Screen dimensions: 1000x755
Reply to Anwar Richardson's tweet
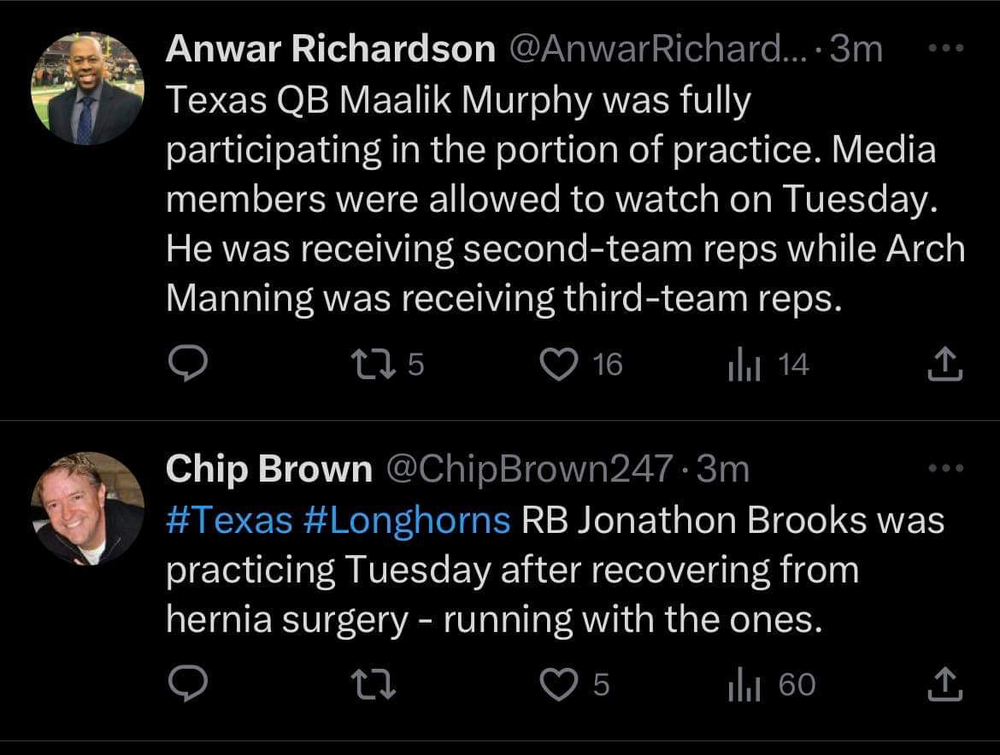tap(186, 365)
